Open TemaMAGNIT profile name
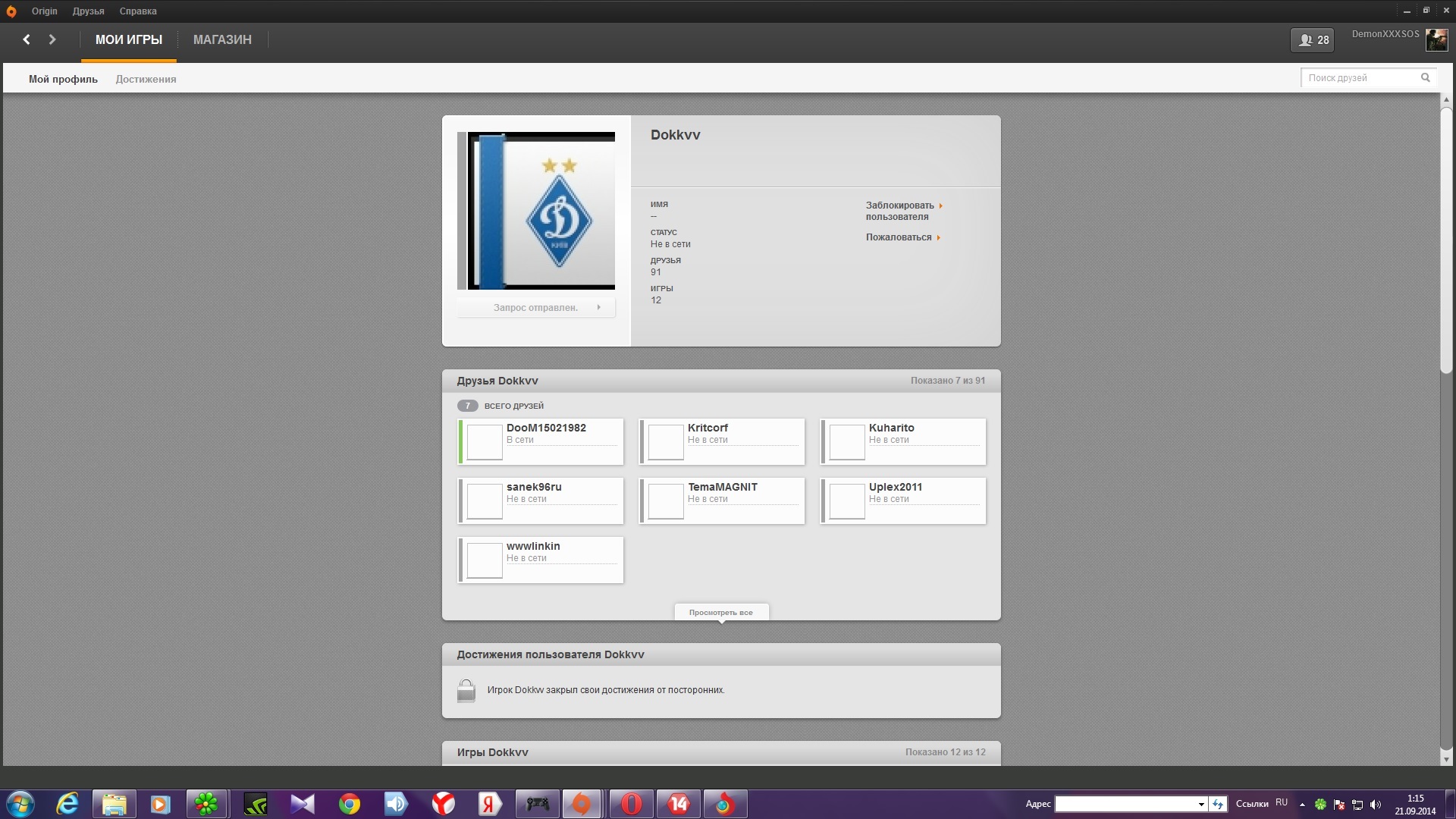The height and width of the screenshot is (819, 1456). point(723,487)
